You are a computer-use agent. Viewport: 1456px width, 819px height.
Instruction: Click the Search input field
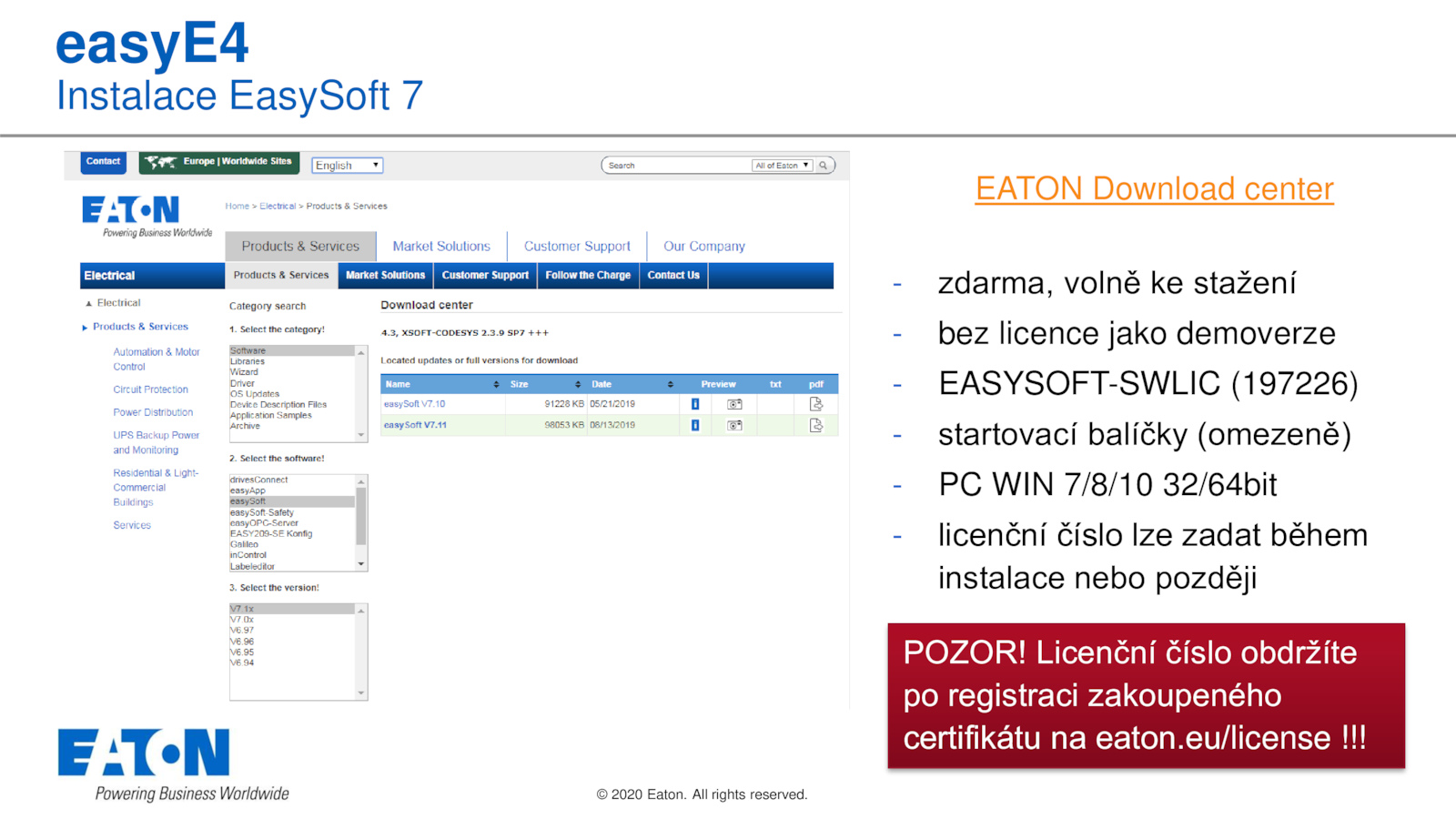coord(678,166)
